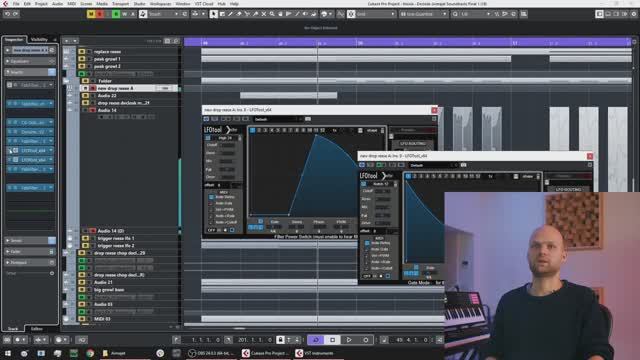Select the Object Selection arrow tool
The width and height of the screenshot is (640, 360).
pyautogui.click(x=213, y=14)
